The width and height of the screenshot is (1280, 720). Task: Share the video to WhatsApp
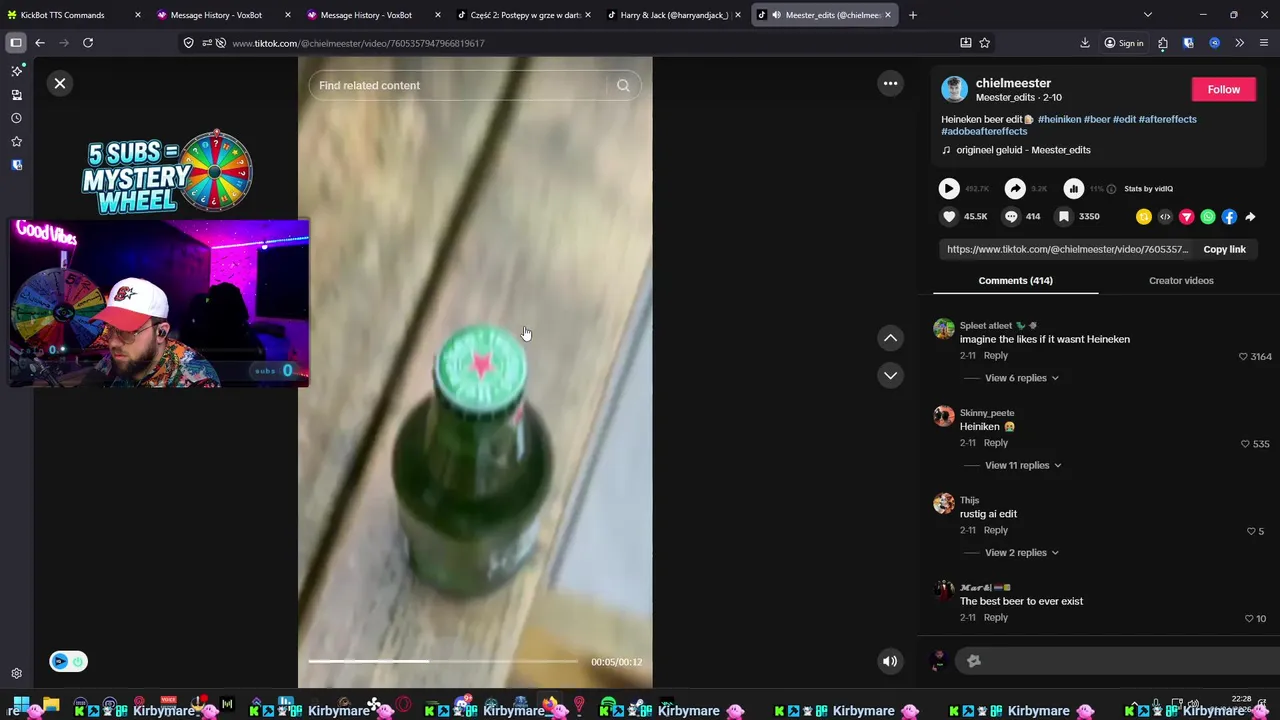1208,217
